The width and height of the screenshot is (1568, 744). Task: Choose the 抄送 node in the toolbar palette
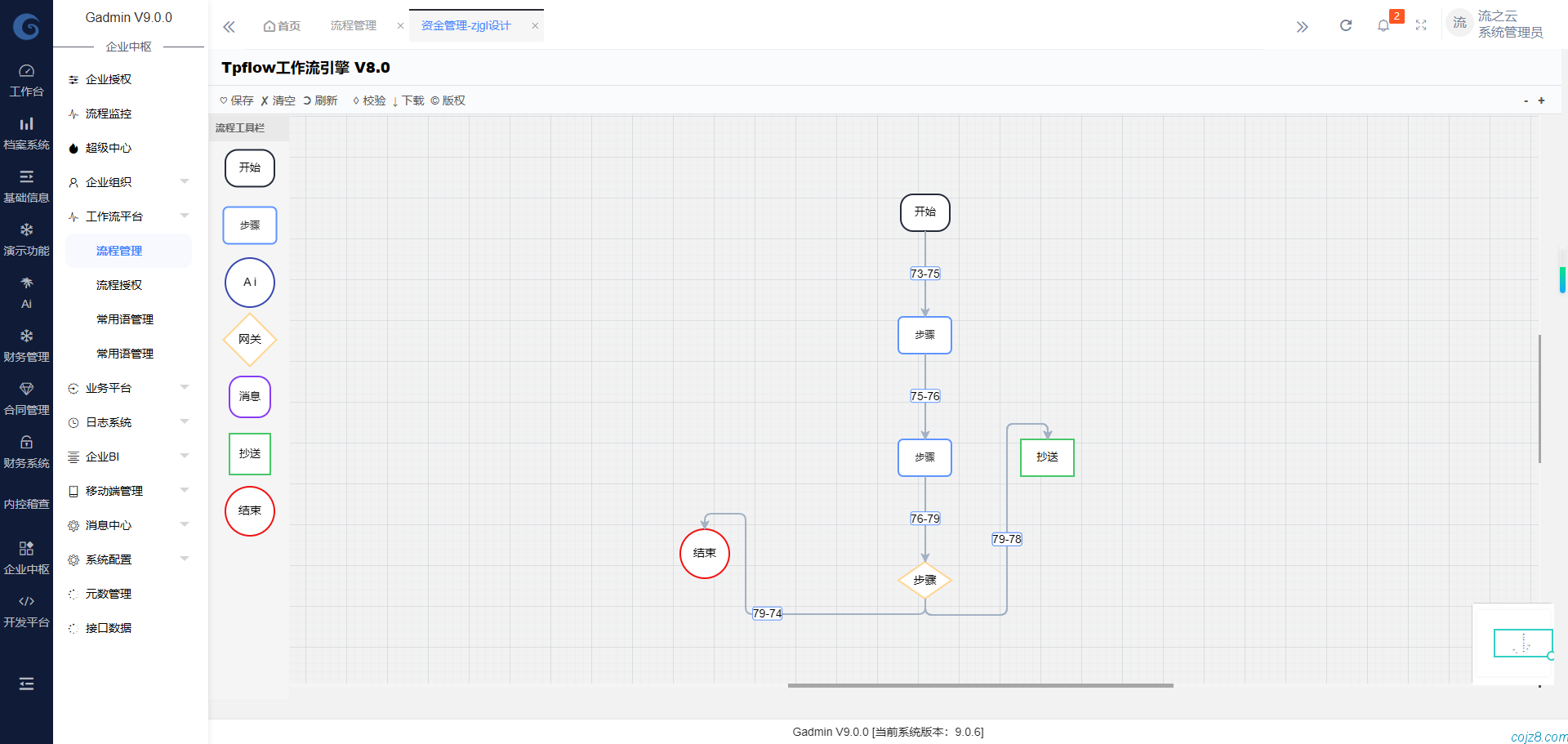250,454
